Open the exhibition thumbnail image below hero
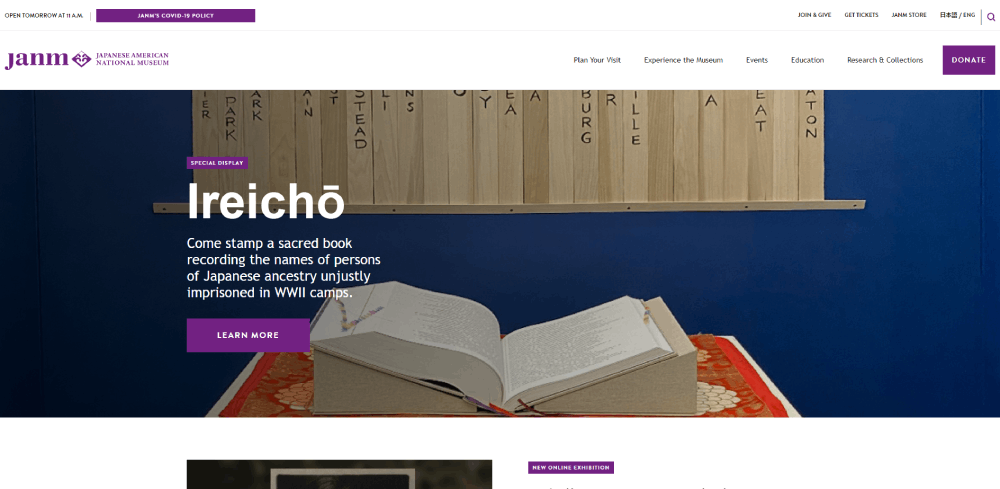The image size is (1000, 489). [339, 474]
